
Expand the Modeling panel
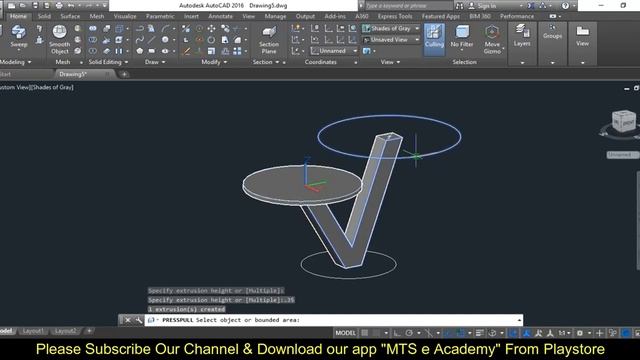pyautogui.click(x=16, y=62)
